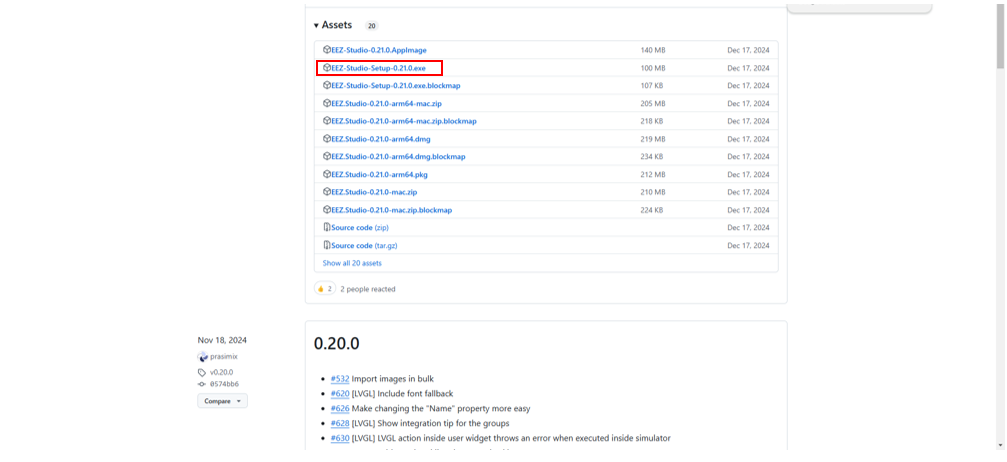The height and width of the screenshot is (462, 1007).
Task: Toggle the thumbs up reaction
Action: [324, 289]
